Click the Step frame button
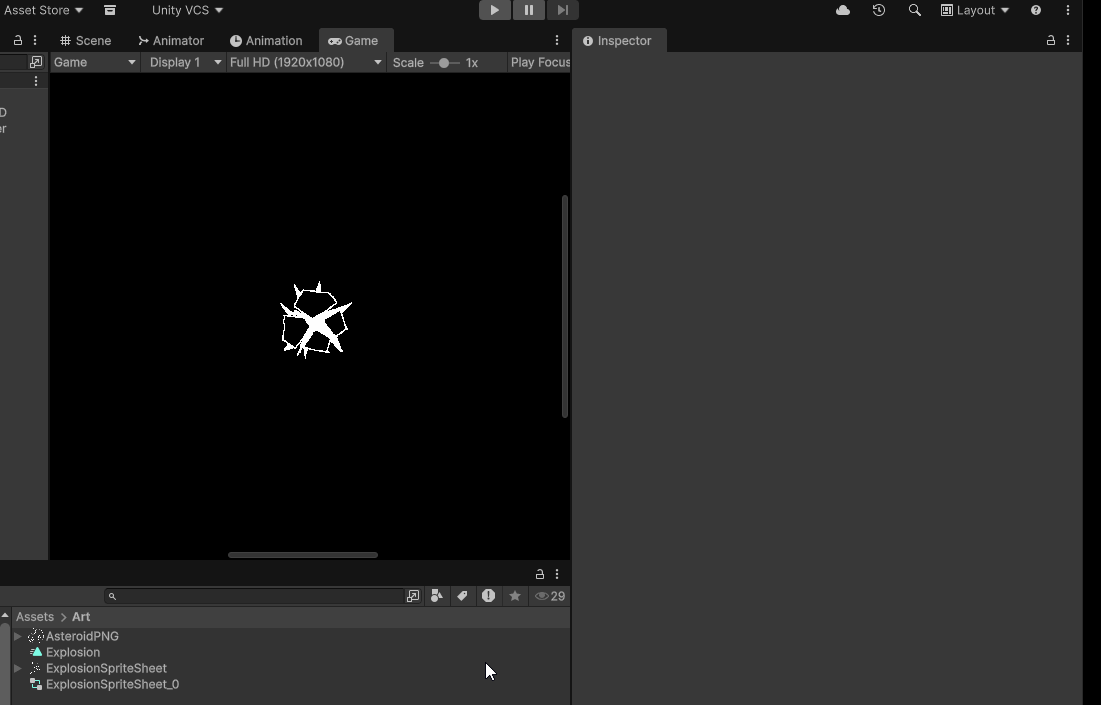The height and width of the screenshot is (705, 1101). pyautogui.click(x=562, y=10)
